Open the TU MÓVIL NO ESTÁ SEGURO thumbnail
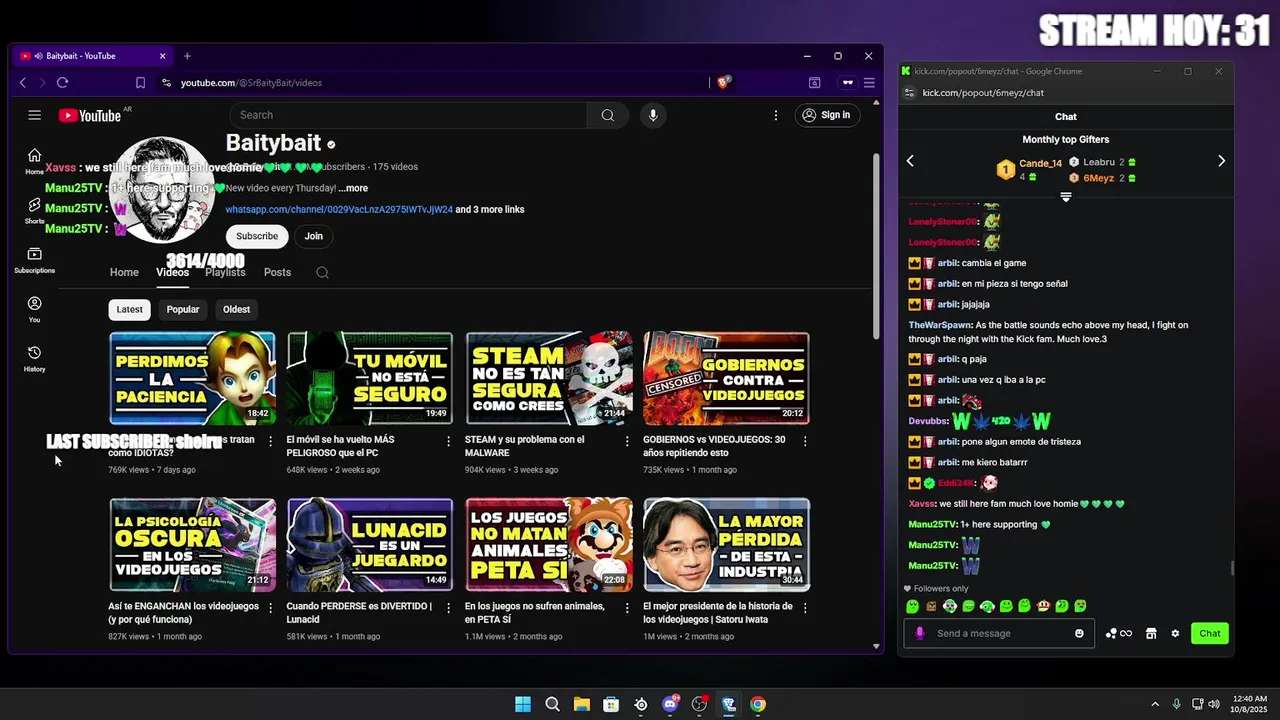 pos(370,378)
